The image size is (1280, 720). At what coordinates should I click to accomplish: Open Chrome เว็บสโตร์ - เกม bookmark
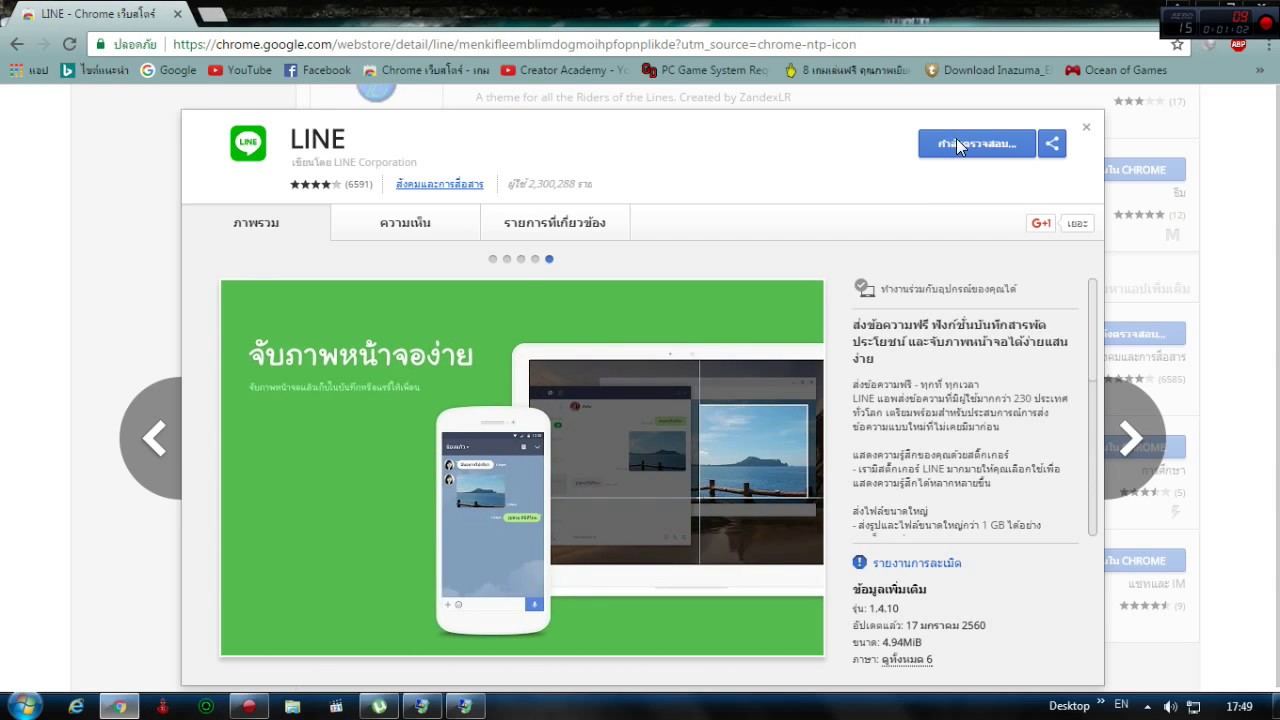(426, 70)
